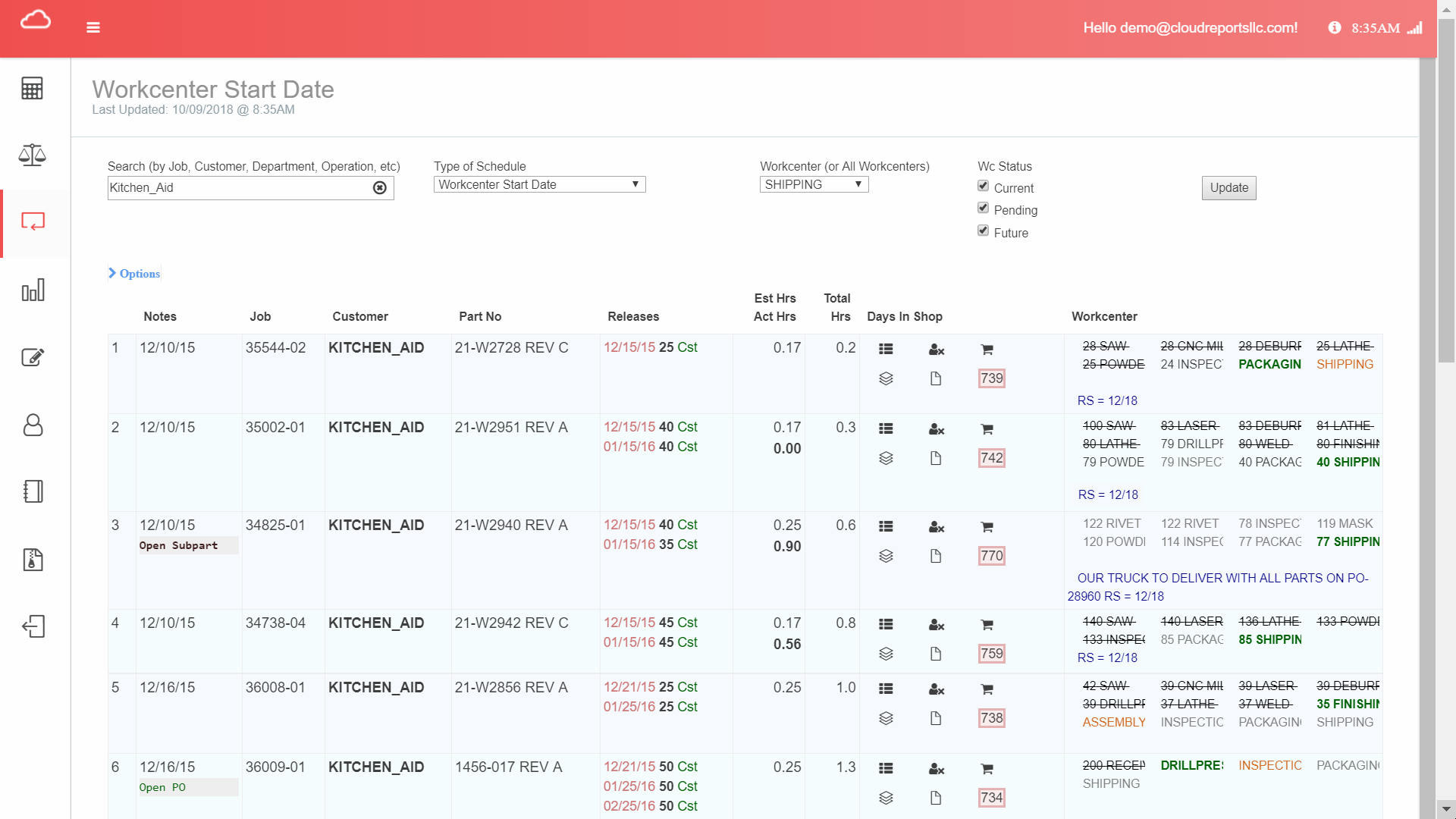
Task: Click the list/detail view icon for job 35544-02
Action: 885,348
